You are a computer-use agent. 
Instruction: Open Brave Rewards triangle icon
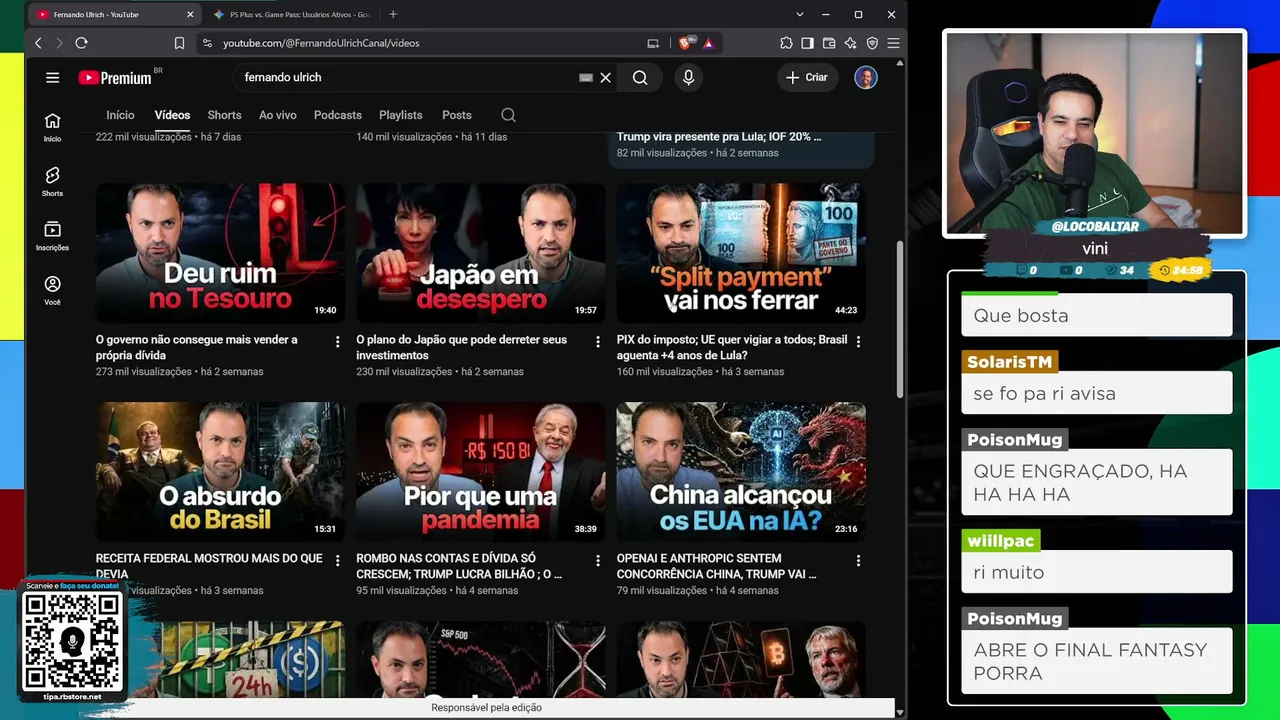pos(708,43)
